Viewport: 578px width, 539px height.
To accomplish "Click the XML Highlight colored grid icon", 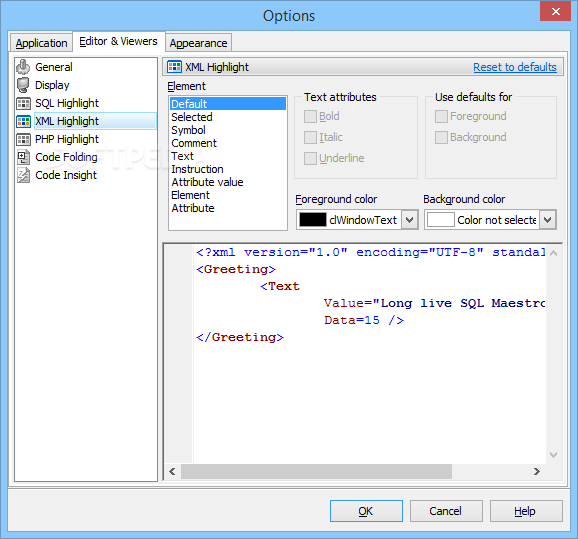I will click(24, 121).
